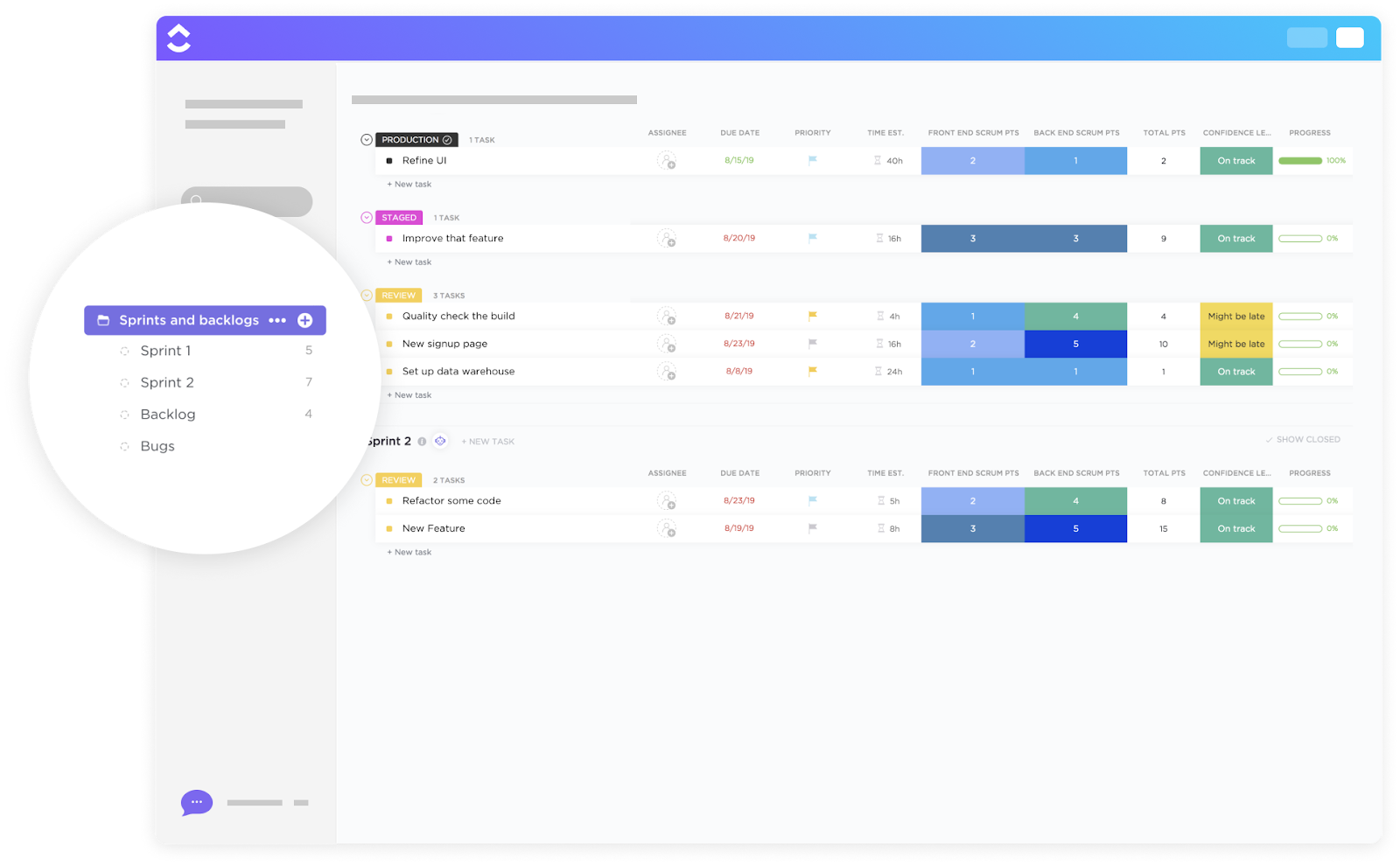Click first DUE DATE column header
Viewport: 1400px width, 865px height.
tap(740, 133)
